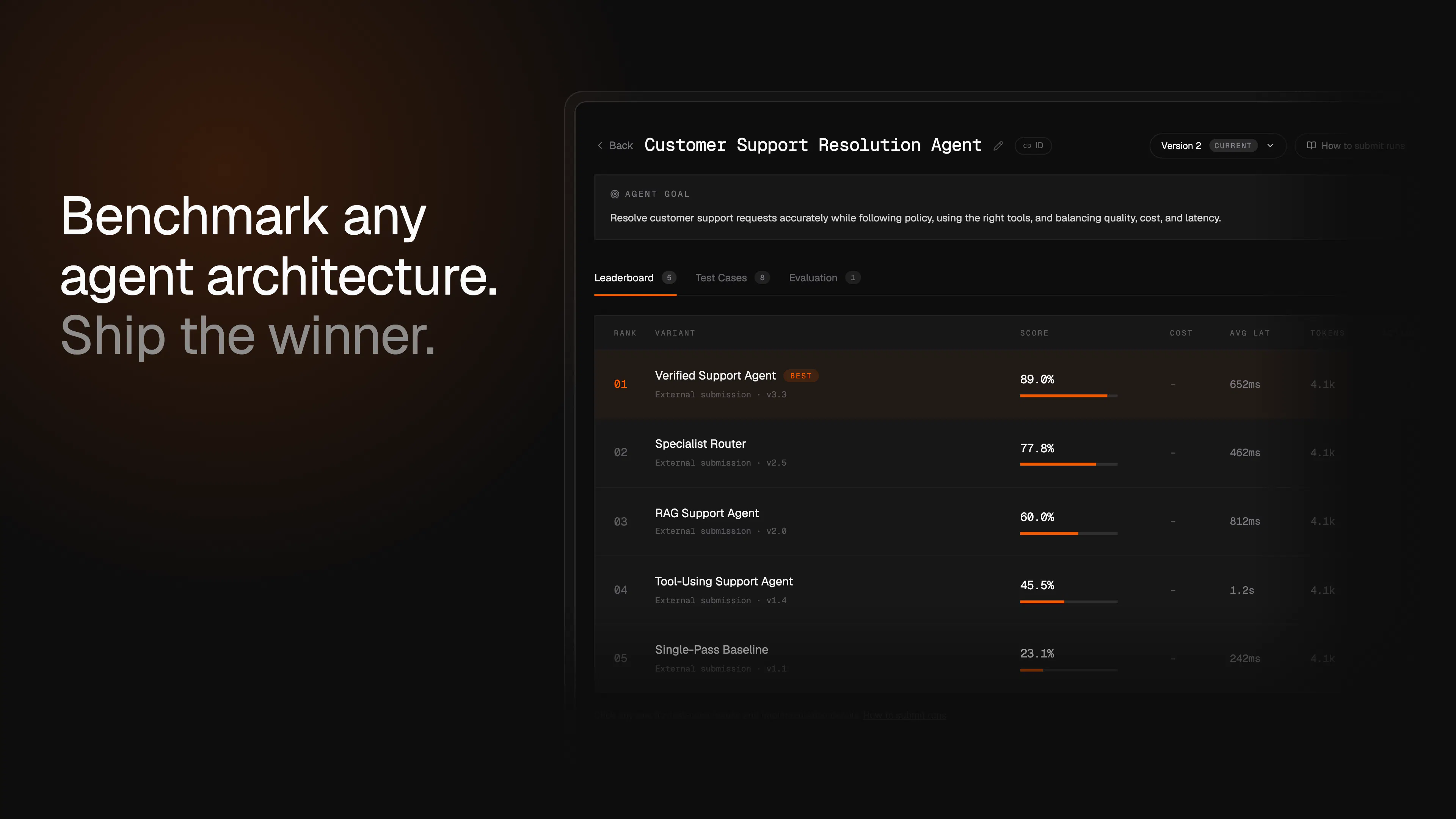1456x819 pixels.
Task: Click the CURRENT version badge
Action: pyautogui.click(x=1233, y=146)
